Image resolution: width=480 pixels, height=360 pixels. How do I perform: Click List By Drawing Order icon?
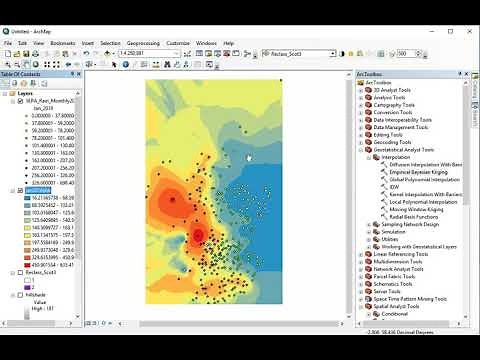coord(5,83)
